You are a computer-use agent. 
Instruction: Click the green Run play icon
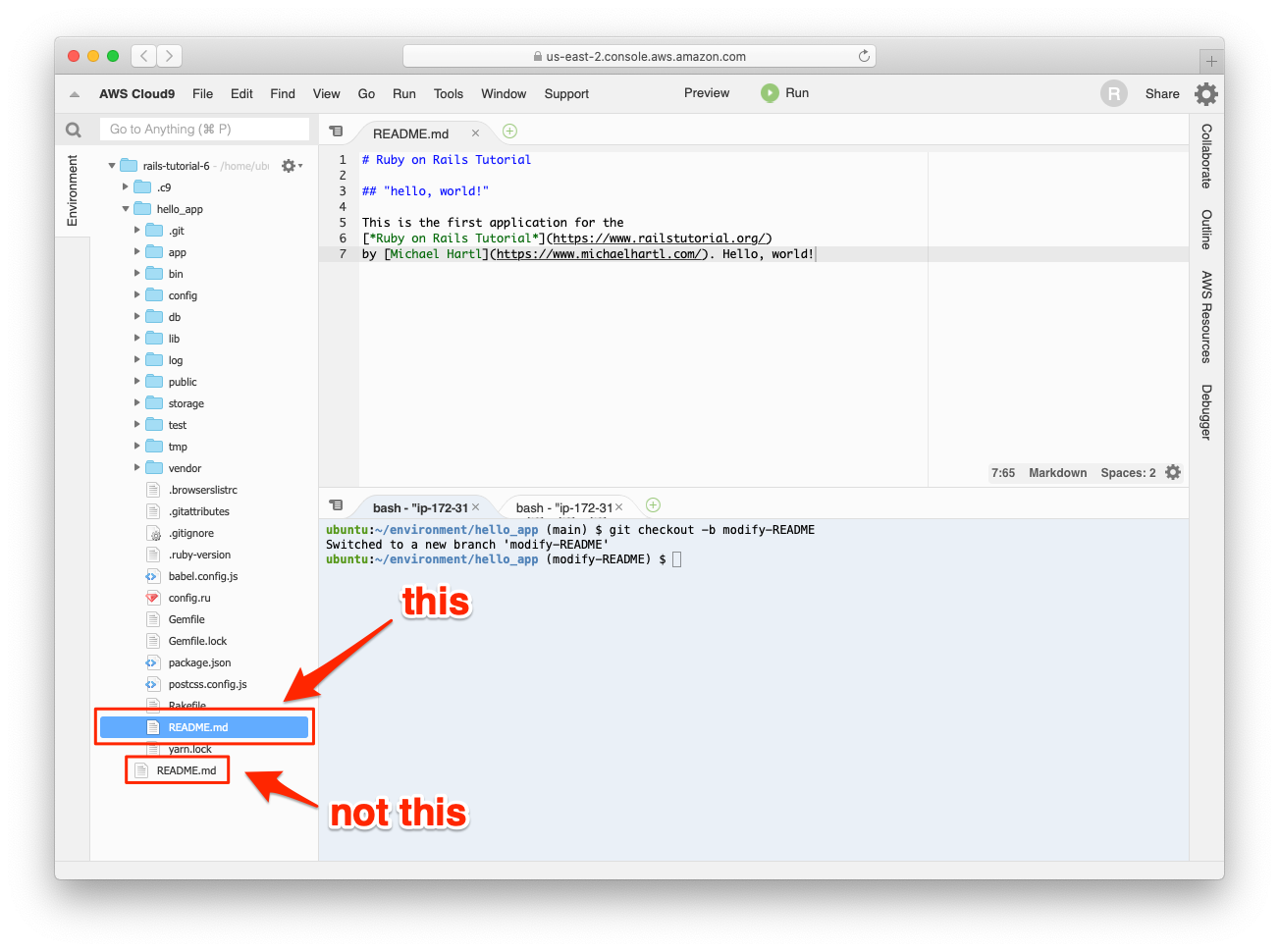770,93
